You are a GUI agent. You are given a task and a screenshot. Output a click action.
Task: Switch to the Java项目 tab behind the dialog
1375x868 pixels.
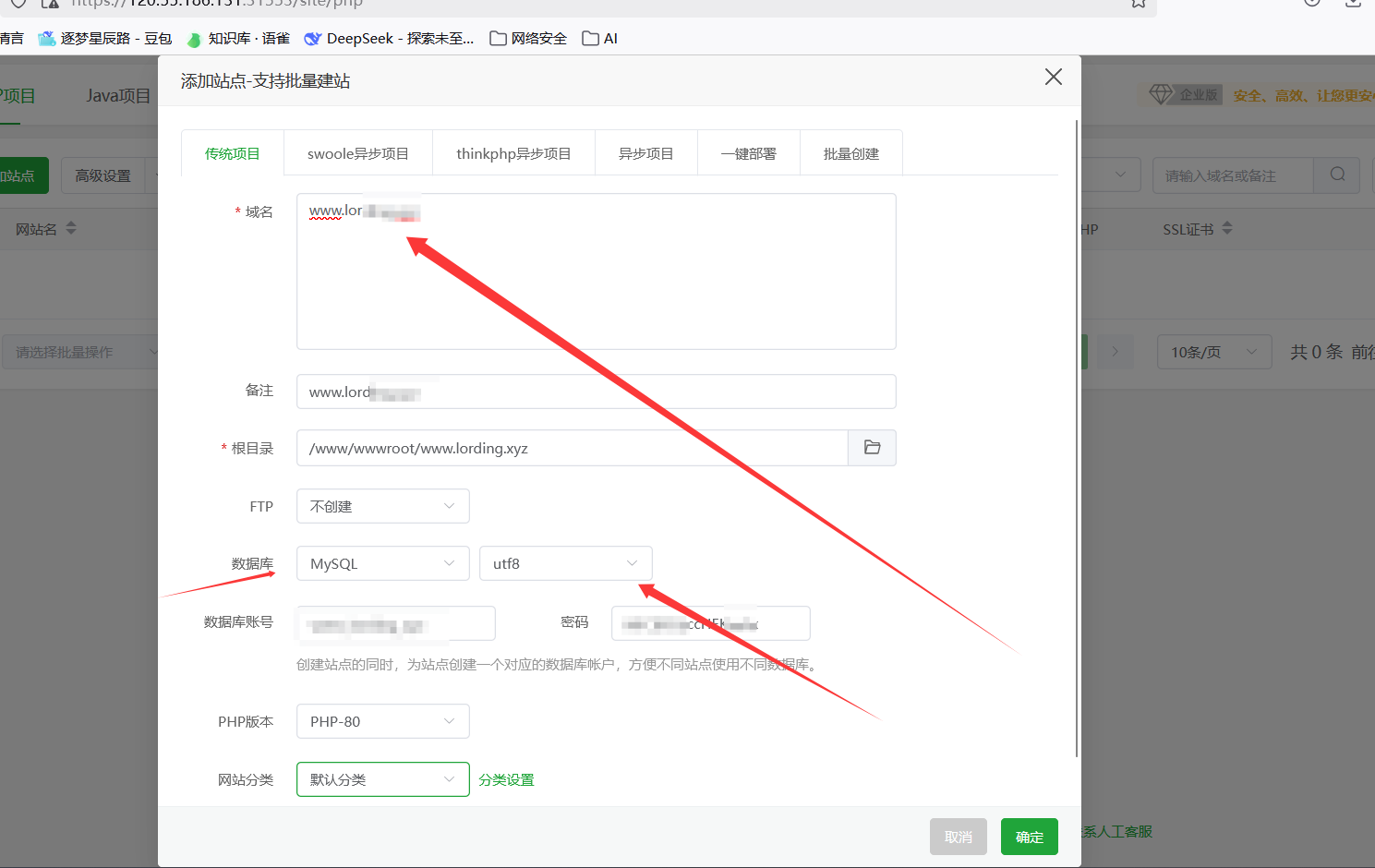click(118, 96)
